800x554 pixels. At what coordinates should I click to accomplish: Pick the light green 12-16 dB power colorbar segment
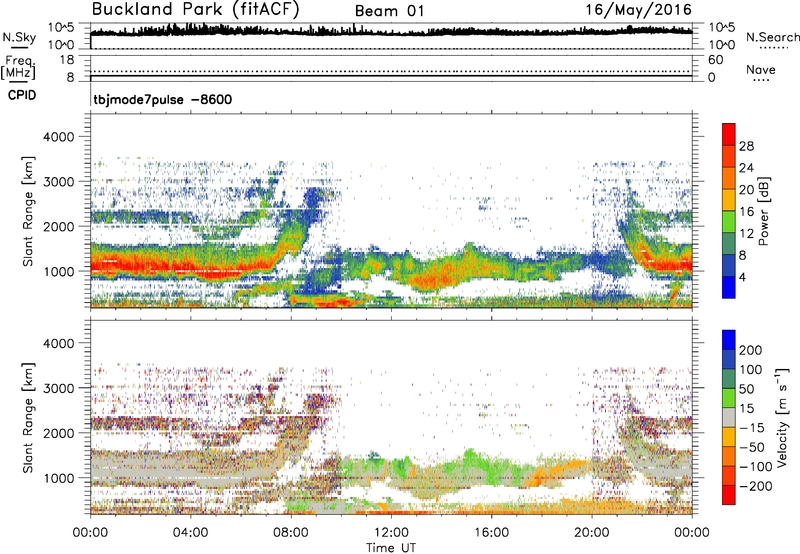click(729, 222)
